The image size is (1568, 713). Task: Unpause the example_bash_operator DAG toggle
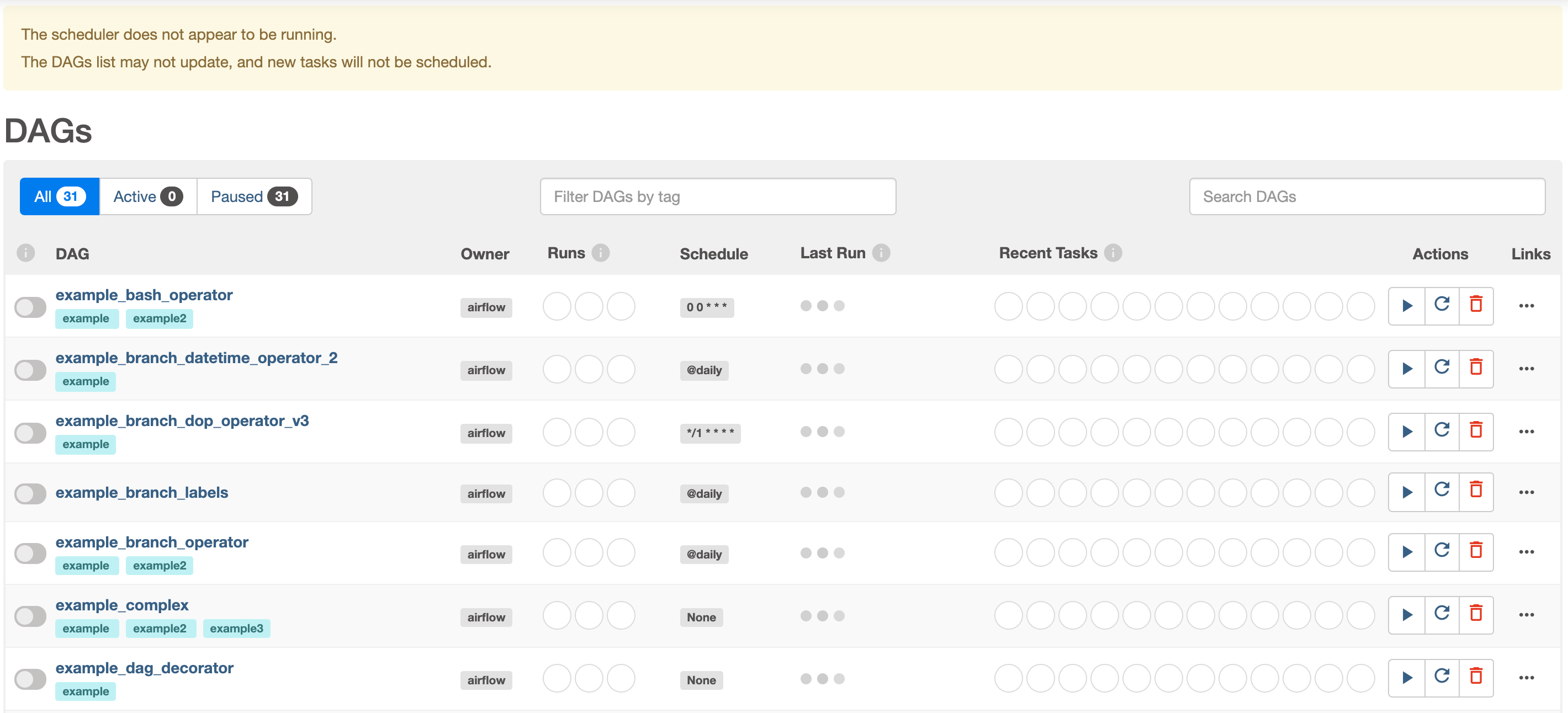(x=30, y=307)
